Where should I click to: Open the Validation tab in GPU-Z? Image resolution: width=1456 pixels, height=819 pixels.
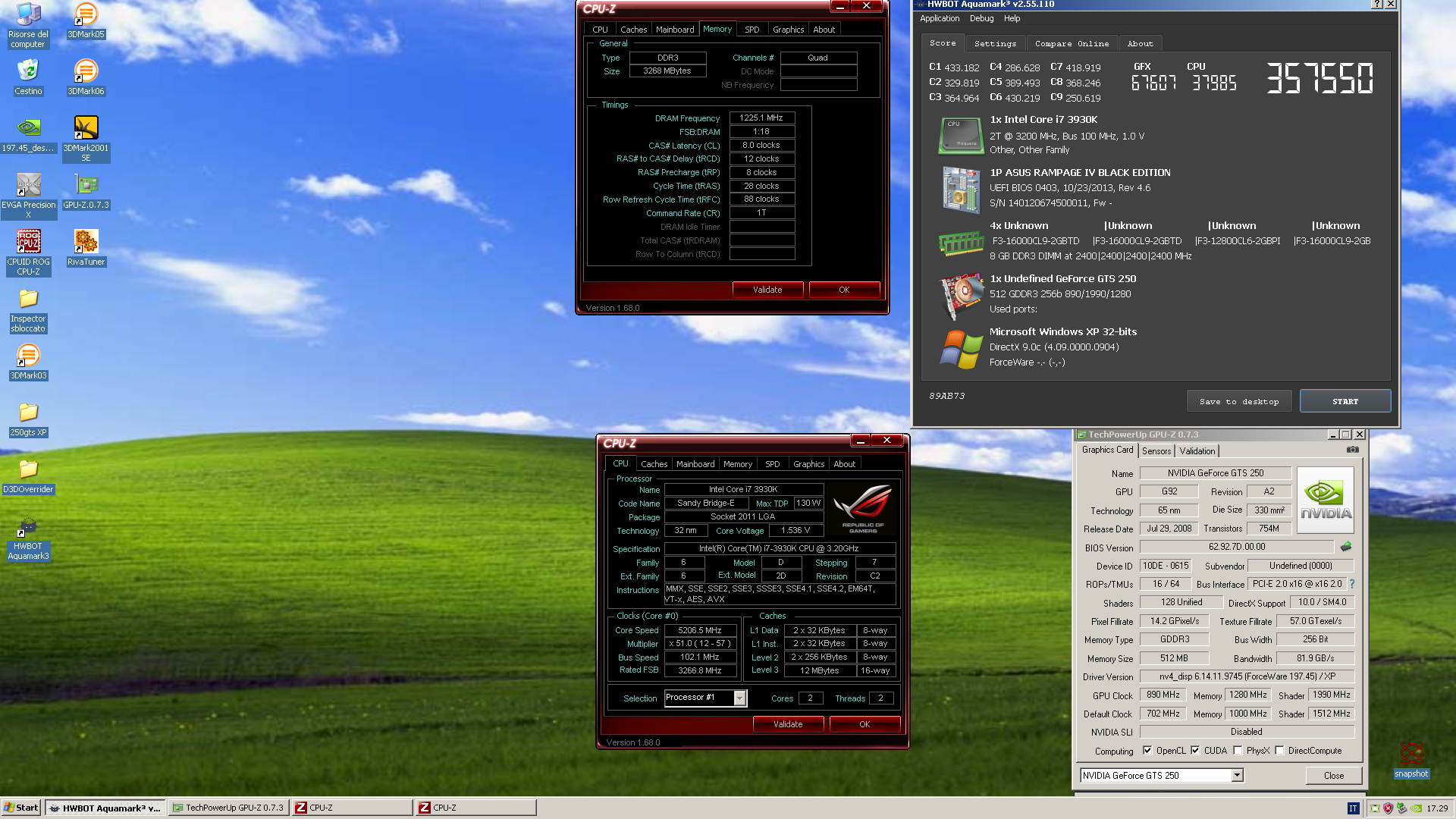coord(1197,450)
